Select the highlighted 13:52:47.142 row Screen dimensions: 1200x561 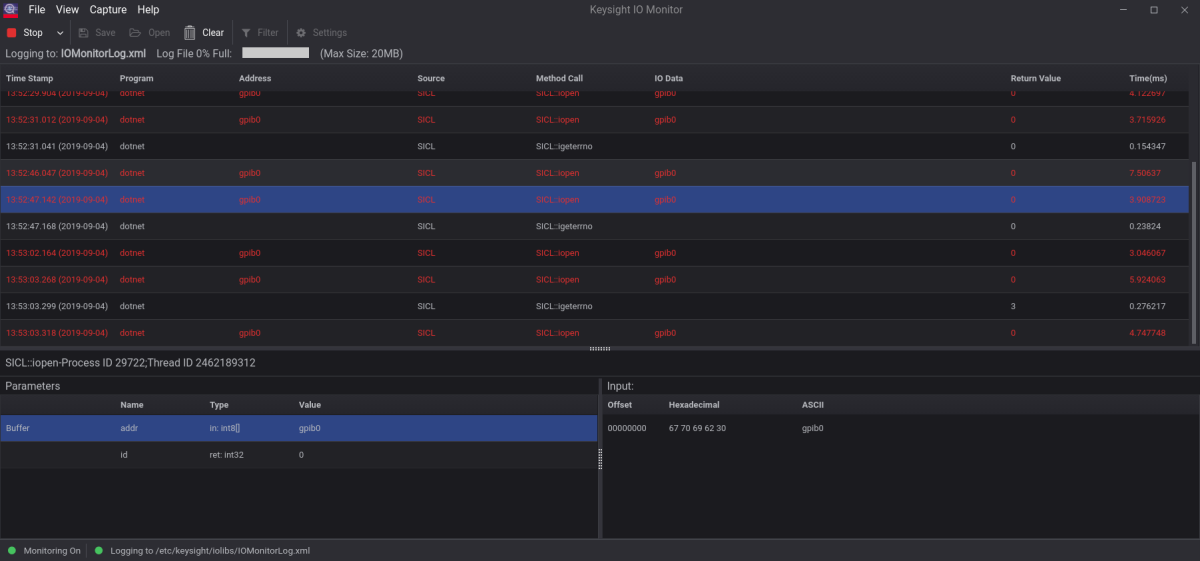pyautogui.click(x=595, y=199)
